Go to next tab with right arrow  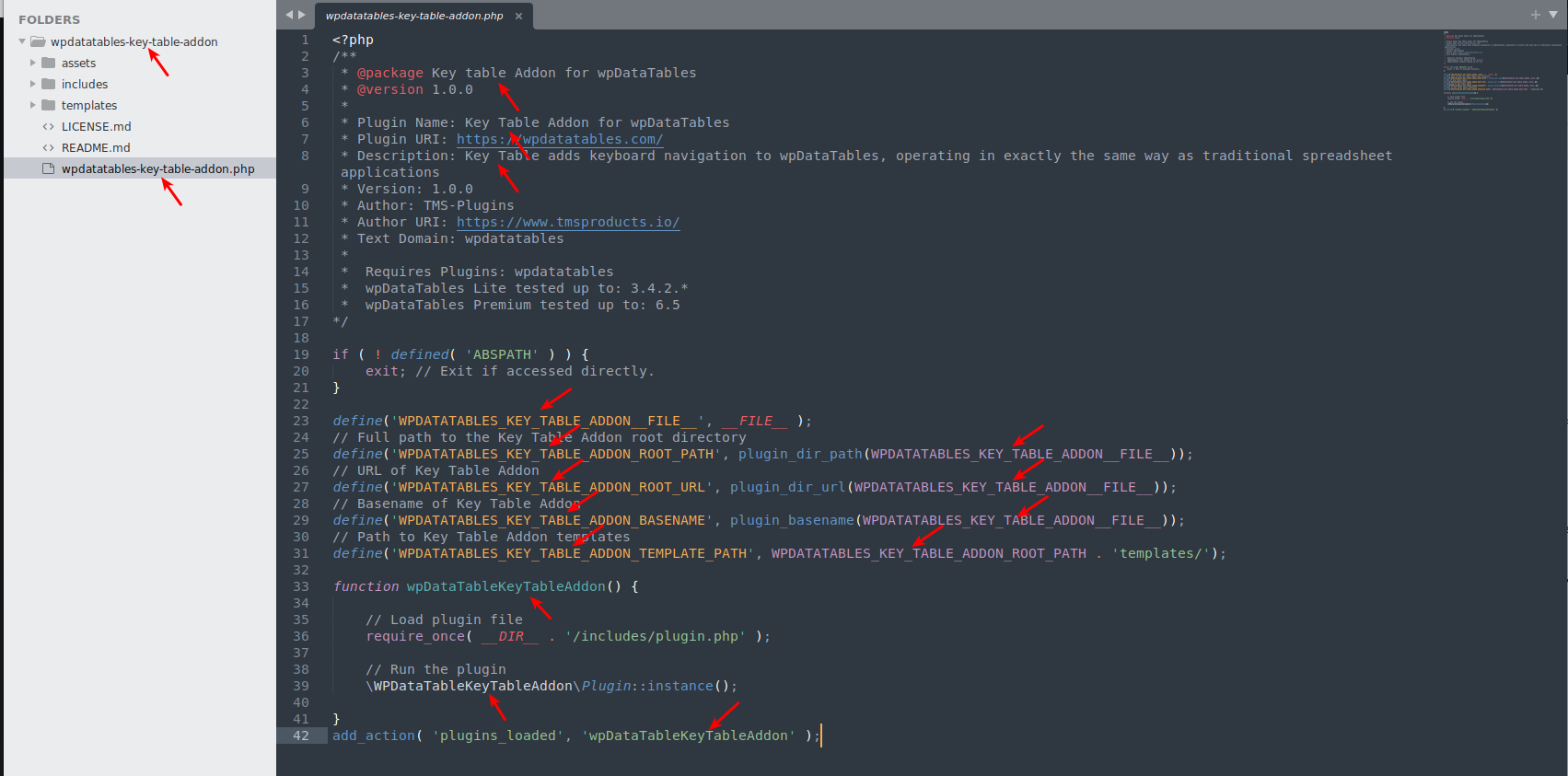click(x=301, y=15)
